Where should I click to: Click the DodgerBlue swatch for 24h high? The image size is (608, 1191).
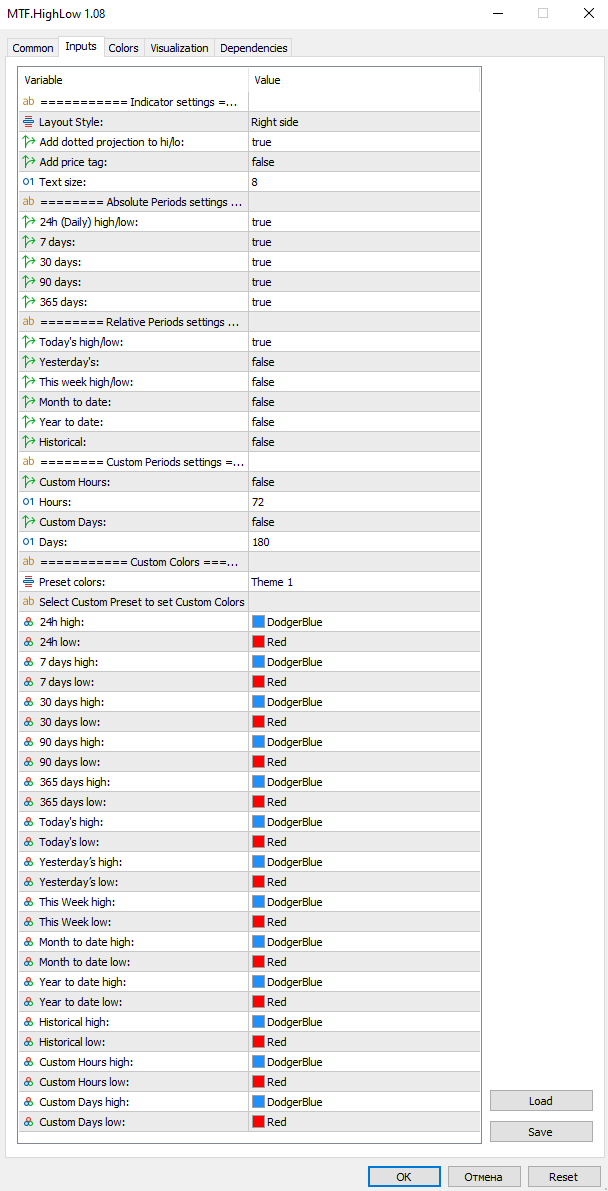pyautogui.click(x=258, y=622)
